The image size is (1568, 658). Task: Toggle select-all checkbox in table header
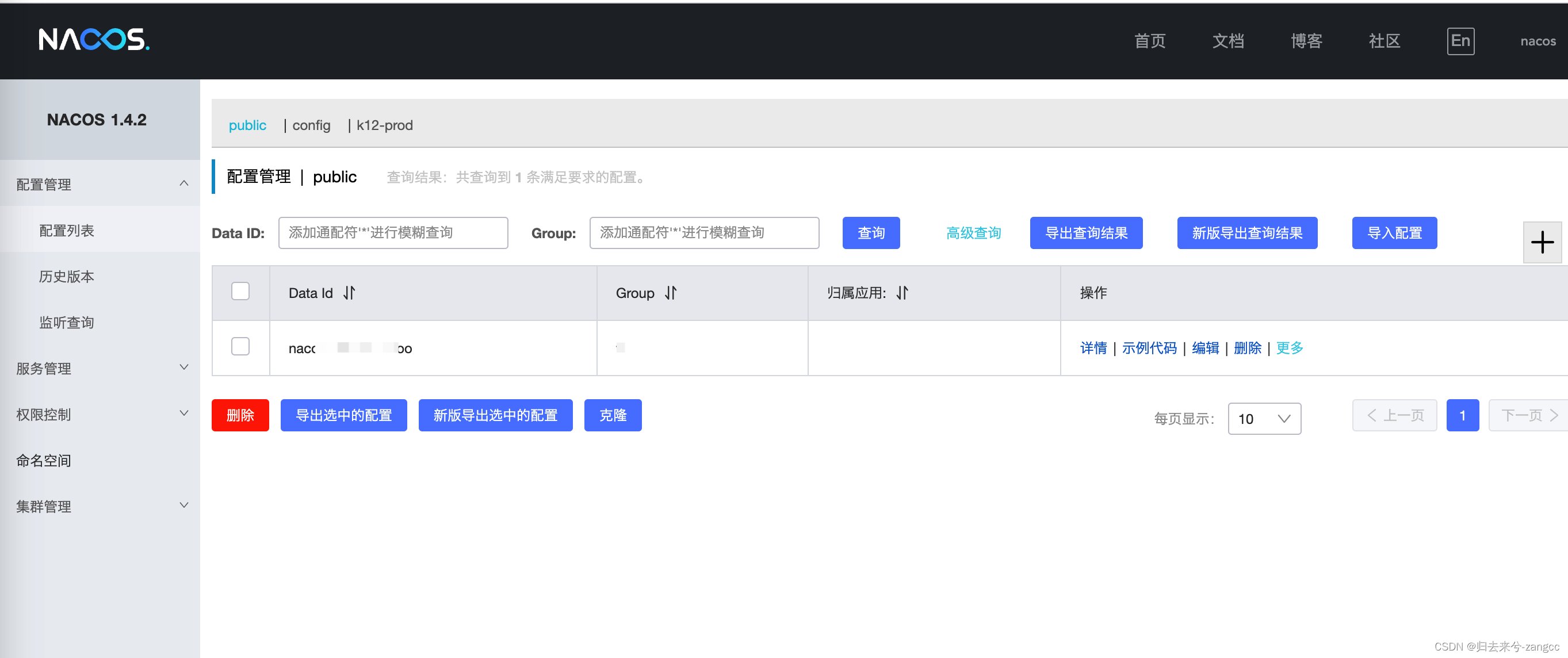tap(240, 291)
